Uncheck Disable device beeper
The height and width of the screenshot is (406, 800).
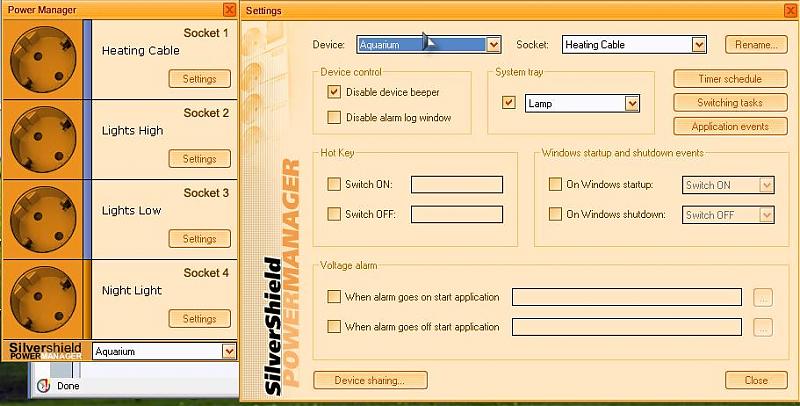tap(334, 92)
